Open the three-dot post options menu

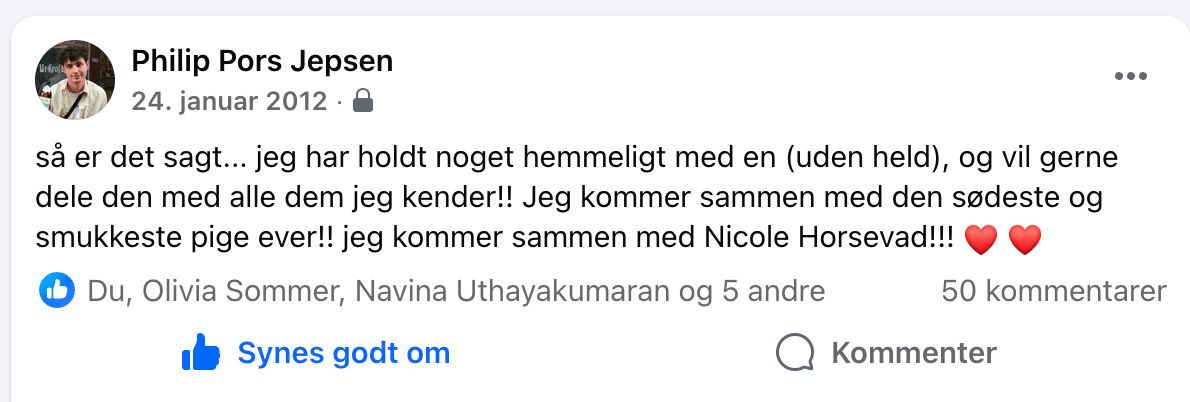1130,77
